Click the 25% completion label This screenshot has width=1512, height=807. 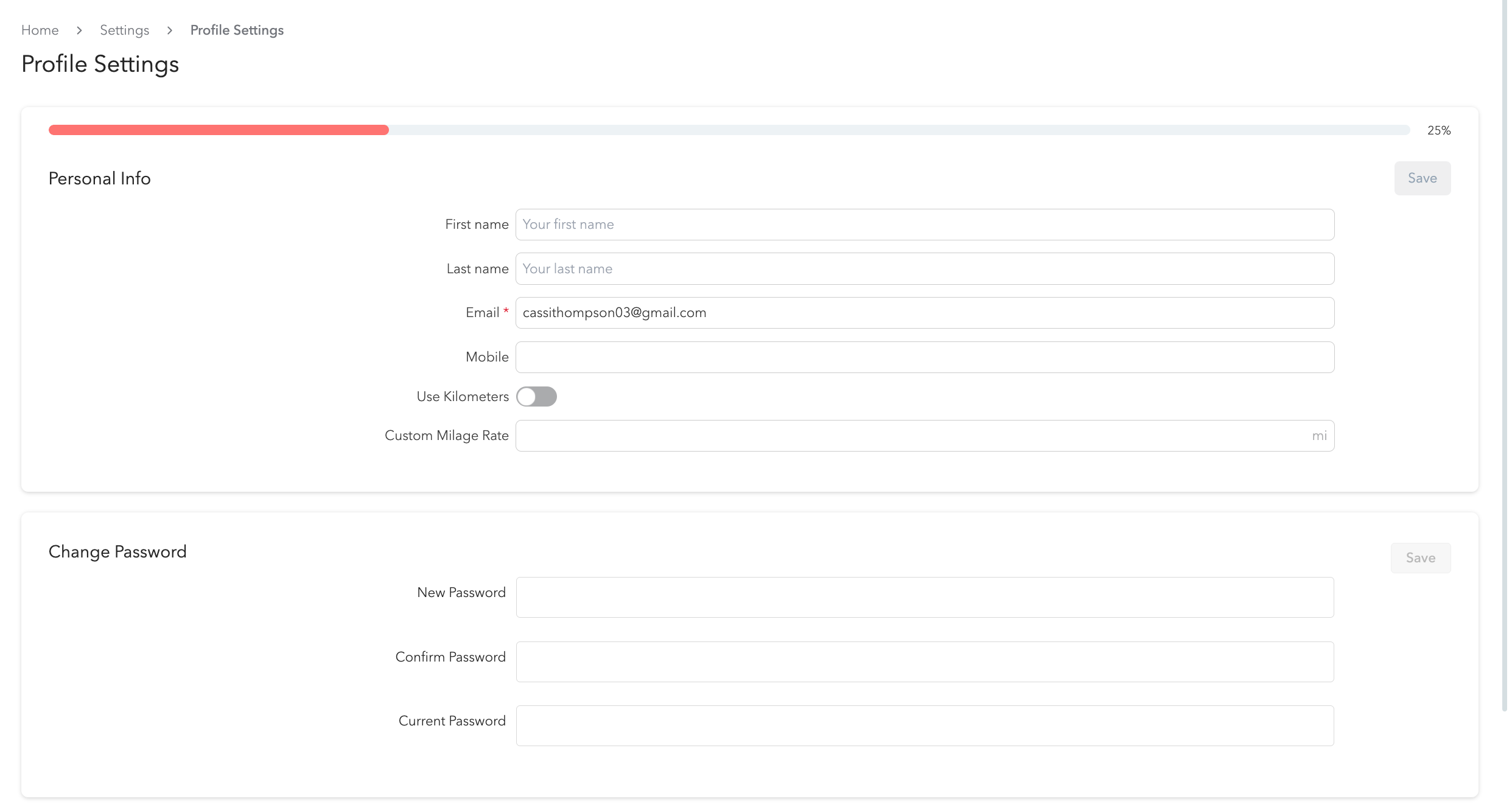pos(1438,130)
